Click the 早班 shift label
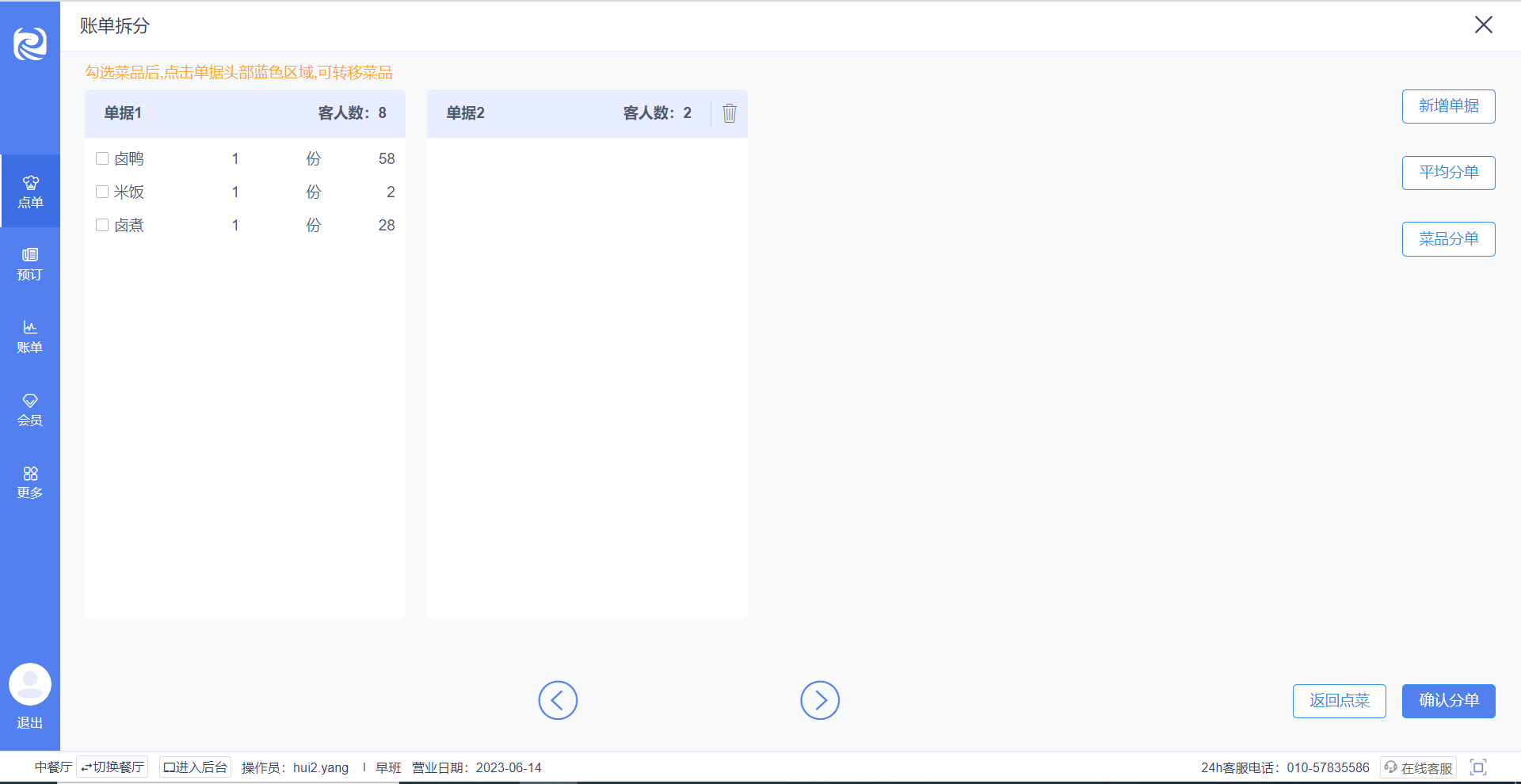Screen dimensions: 1521x784 [x=388, y=767]
